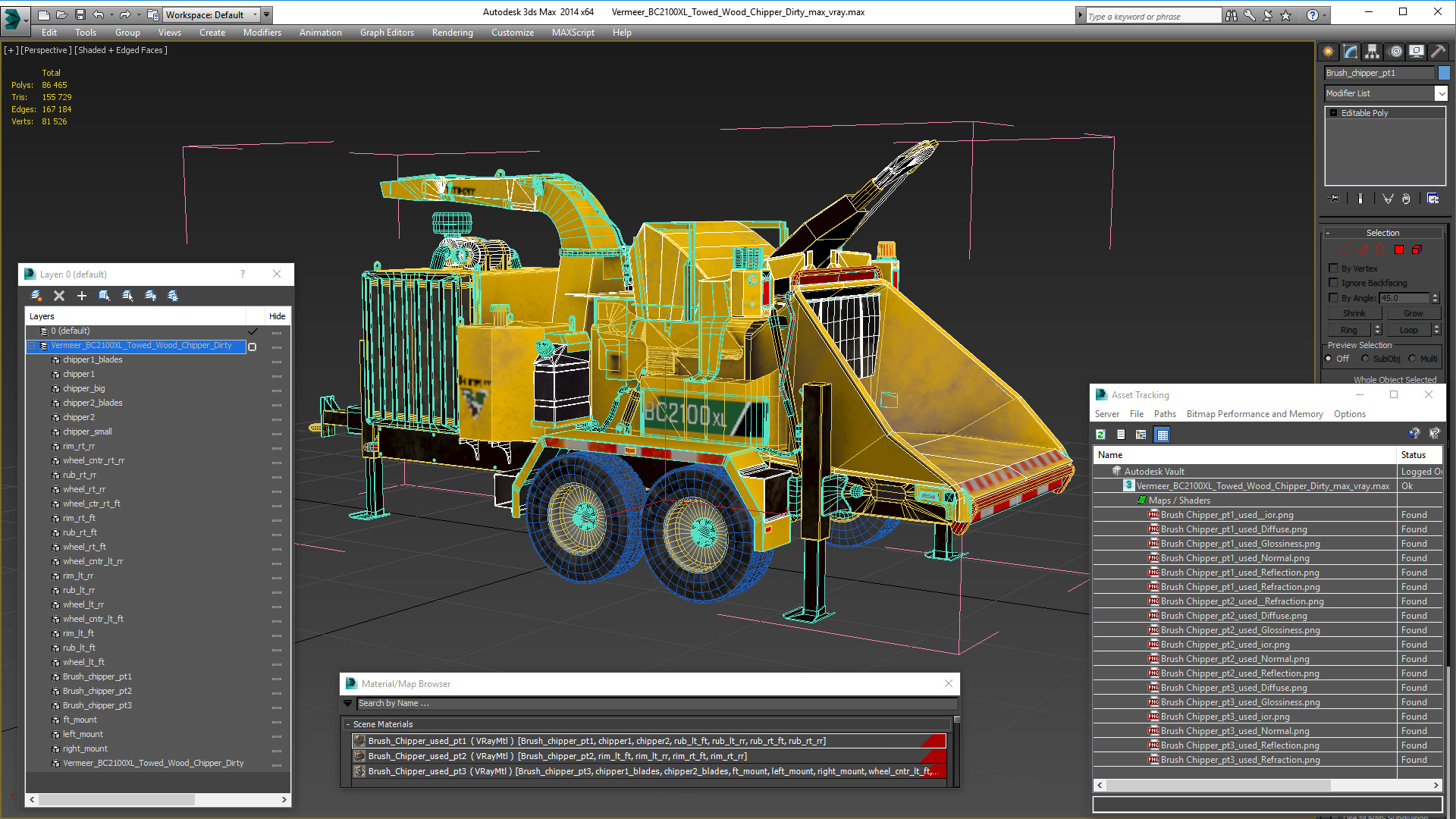
Task: Click the Save File floppy icon
Action: (80, 14)
